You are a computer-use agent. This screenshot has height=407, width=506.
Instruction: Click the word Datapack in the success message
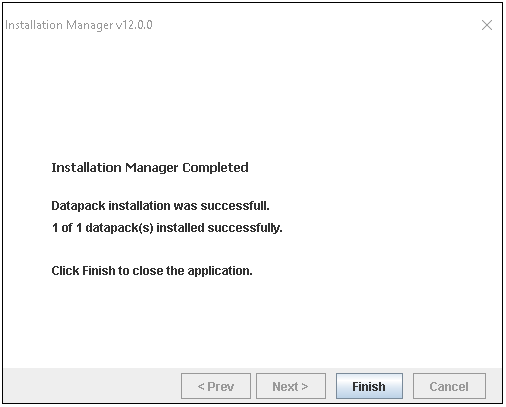click(x=78, y=206)
